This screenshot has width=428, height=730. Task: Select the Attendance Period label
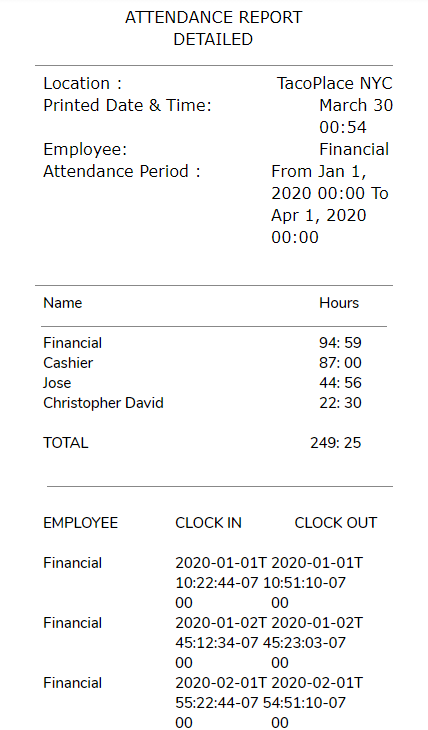(x=122, y=172)
